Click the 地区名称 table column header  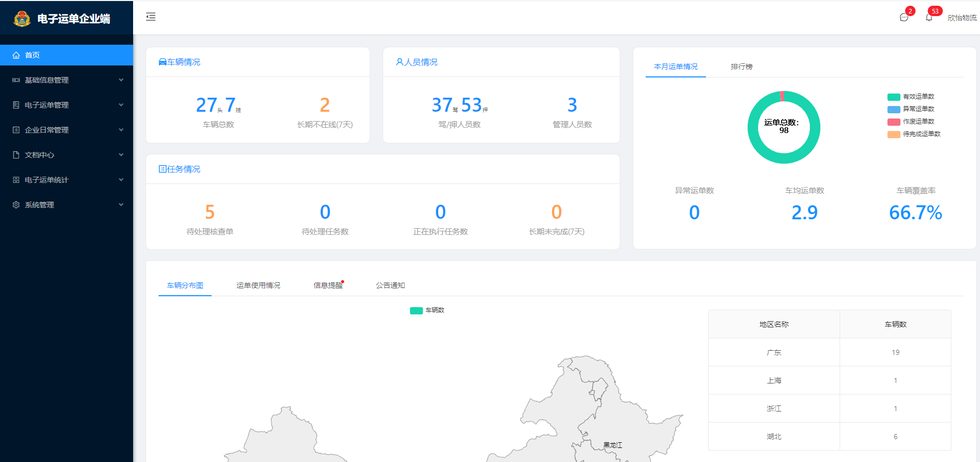click(x=774, y=324)
